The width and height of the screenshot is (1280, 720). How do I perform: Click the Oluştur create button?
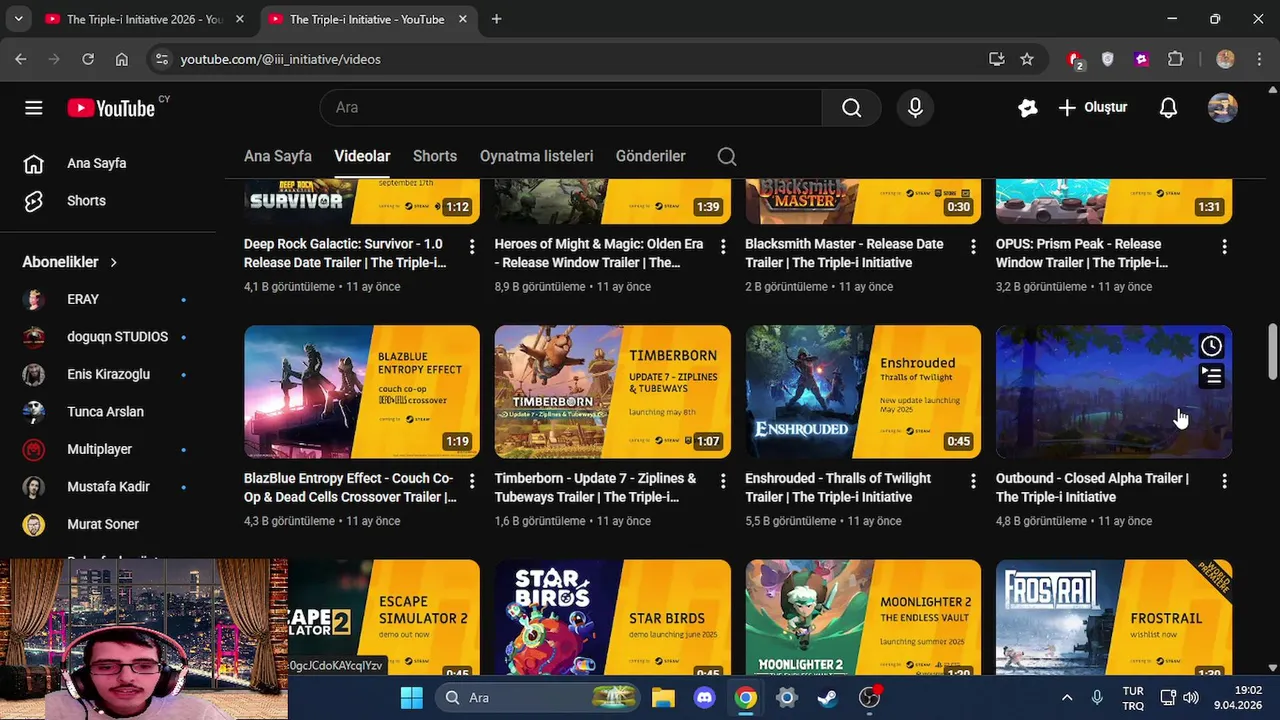(1092, 108)
